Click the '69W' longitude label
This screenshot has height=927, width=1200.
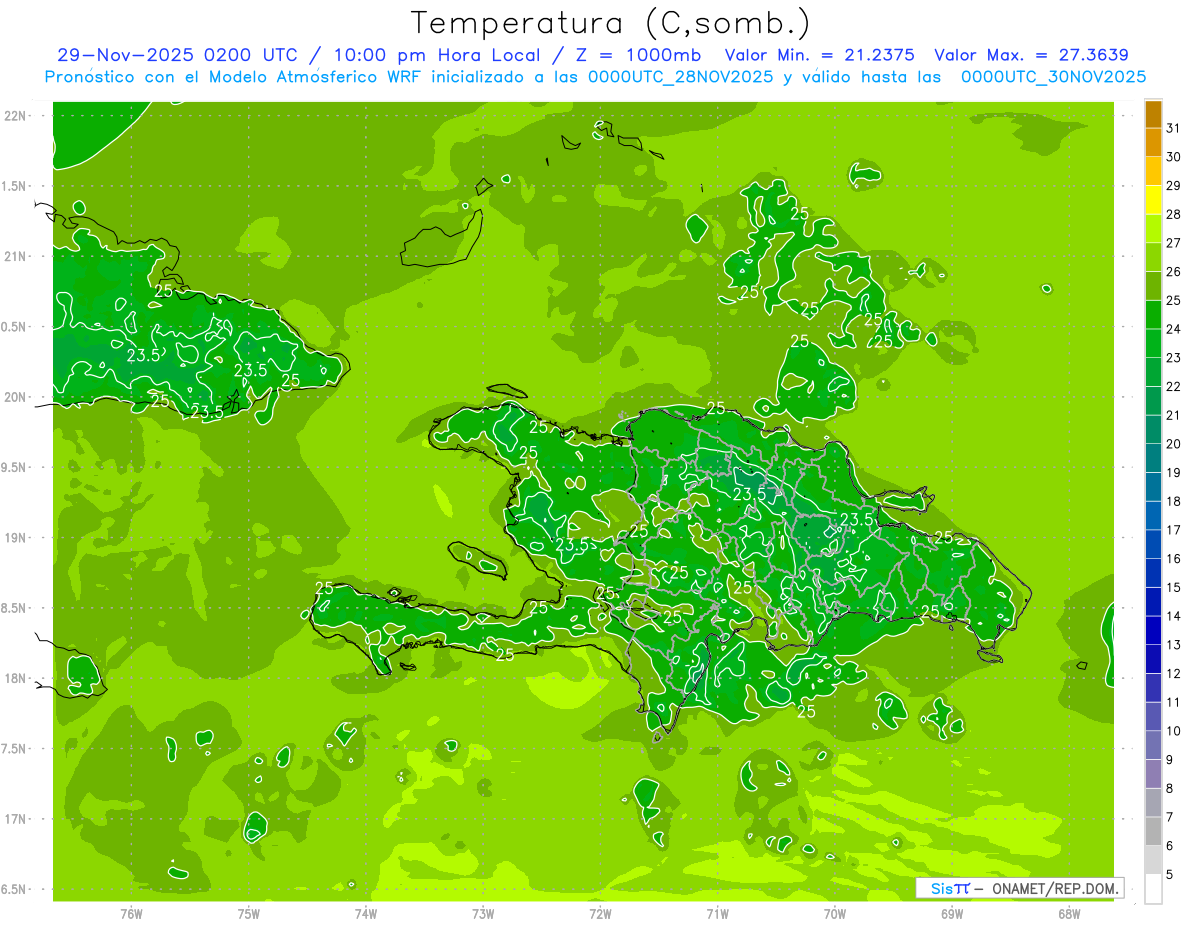click(x=952, y=914)
